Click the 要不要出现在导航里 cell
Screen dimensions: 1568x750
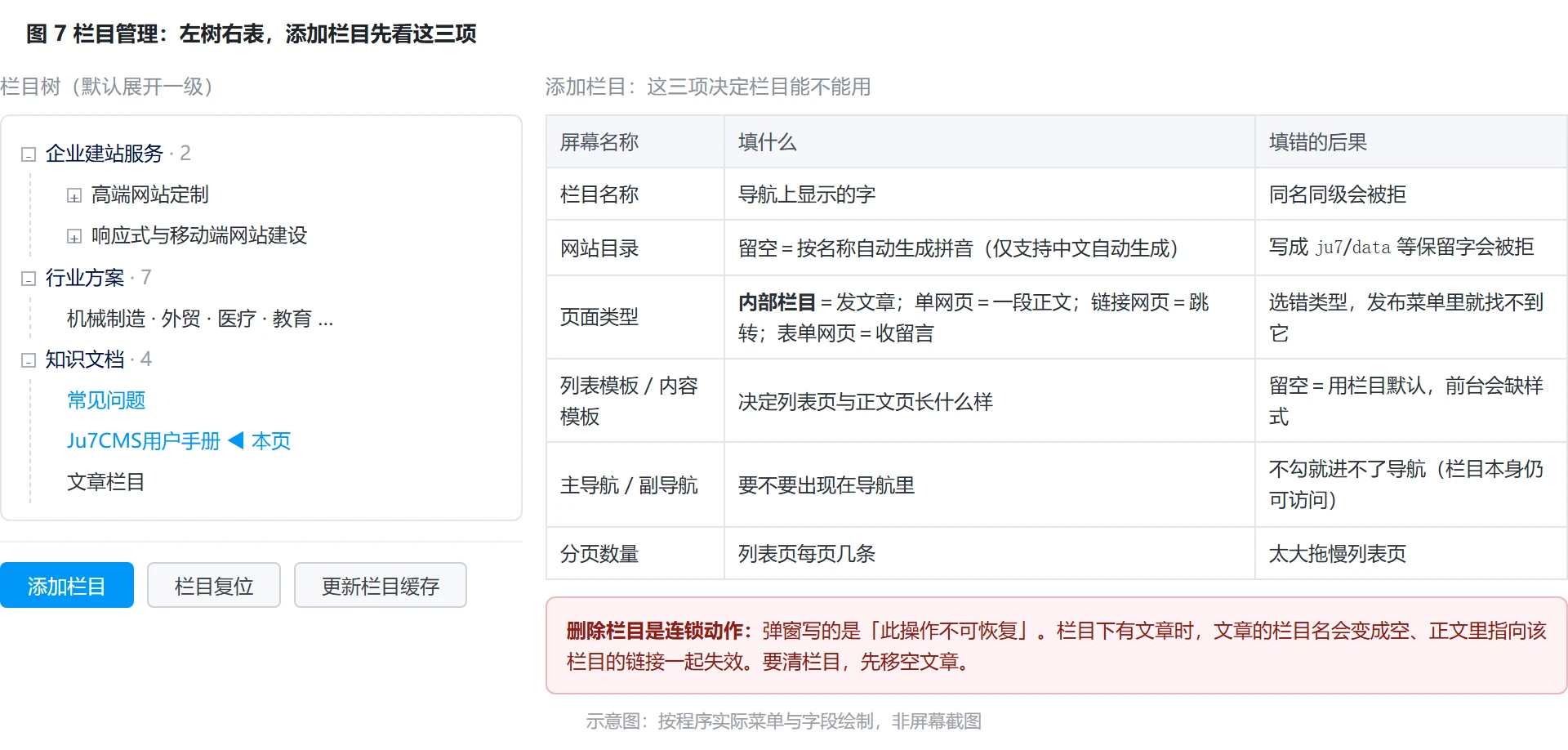tap(990, 485)
